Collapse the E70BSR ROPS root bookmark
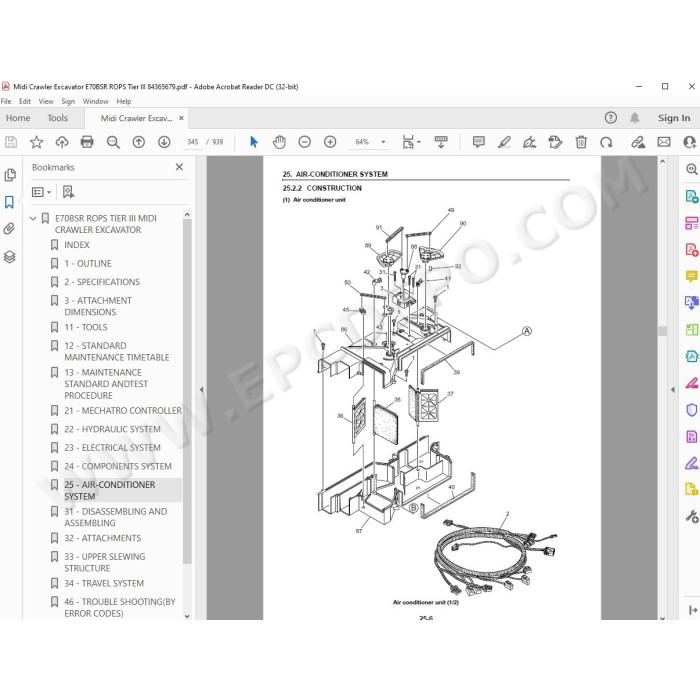700x700 pixels. [x=33, y=218]
